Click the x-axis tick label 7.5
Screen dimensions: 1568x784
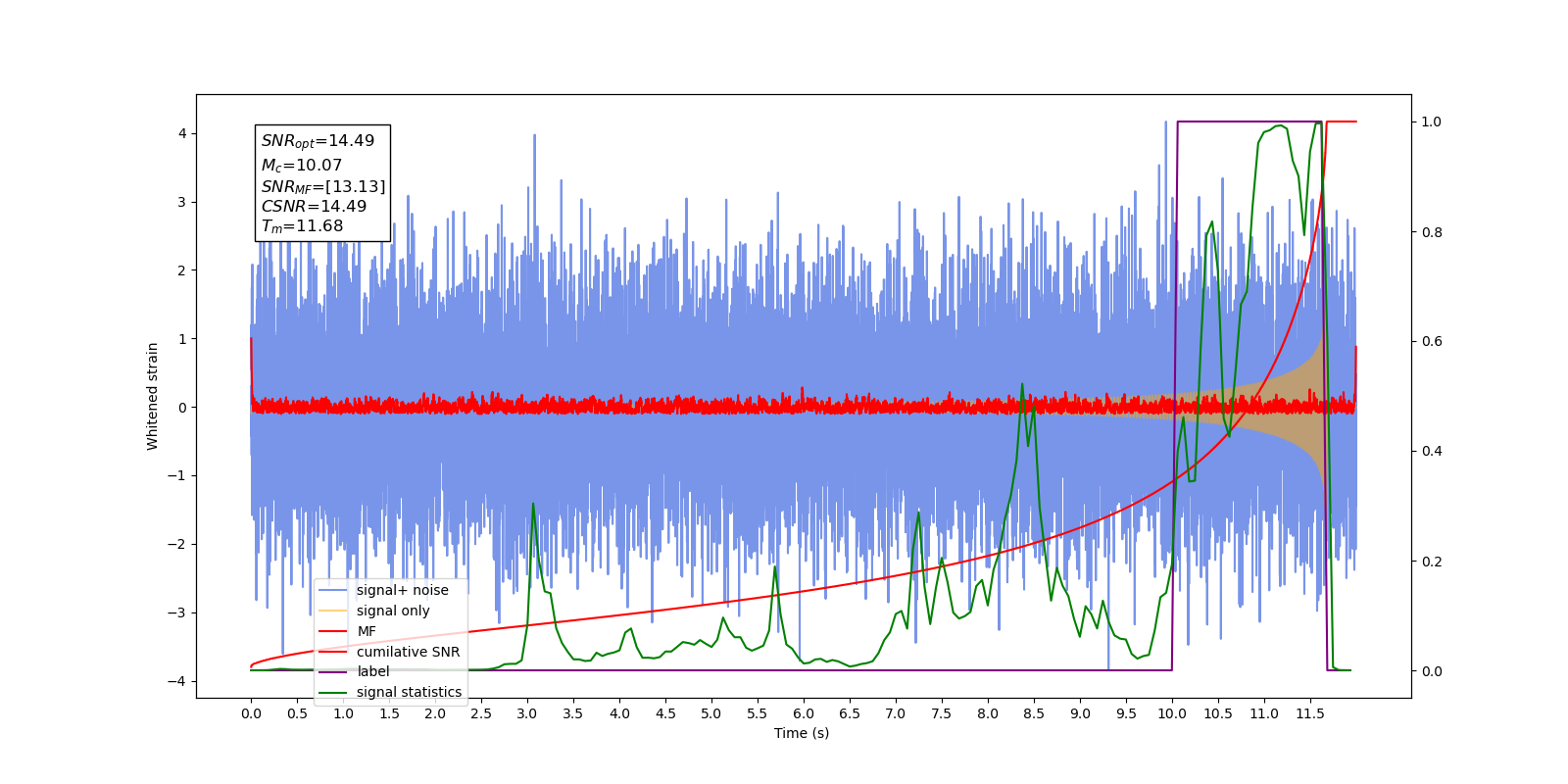tap(942, 713)
